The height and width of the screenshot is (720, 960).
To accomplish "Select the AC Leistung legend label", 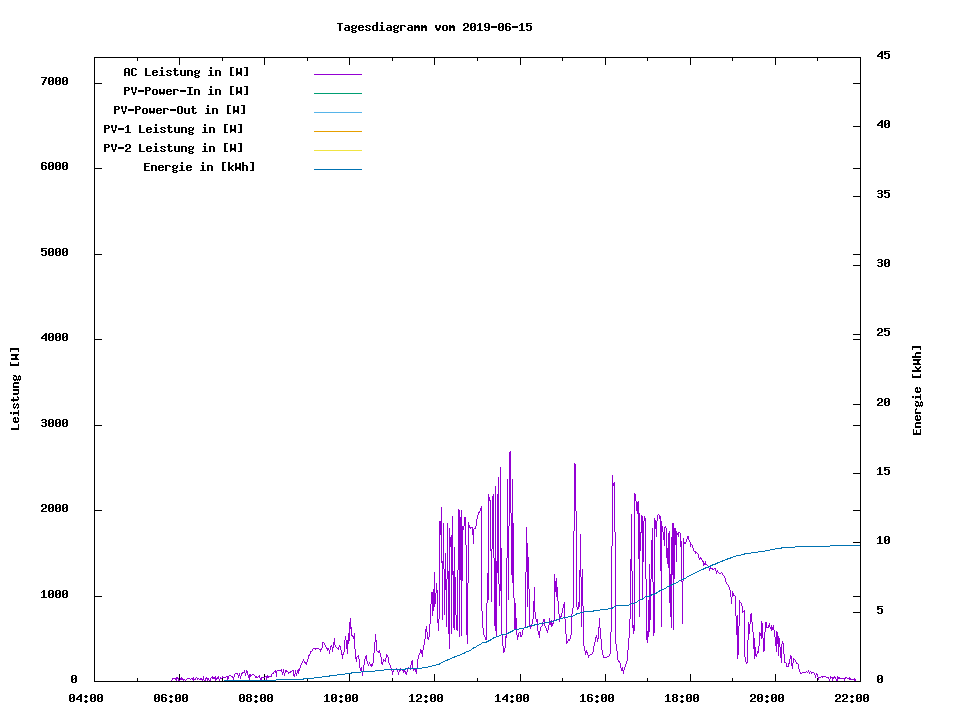I will click(186, 72).
